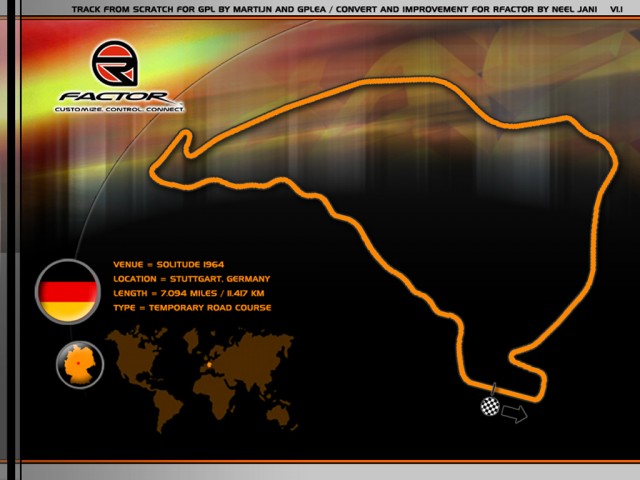
Task: Click the Germany country map icon
Action: (x=80, y=364)
